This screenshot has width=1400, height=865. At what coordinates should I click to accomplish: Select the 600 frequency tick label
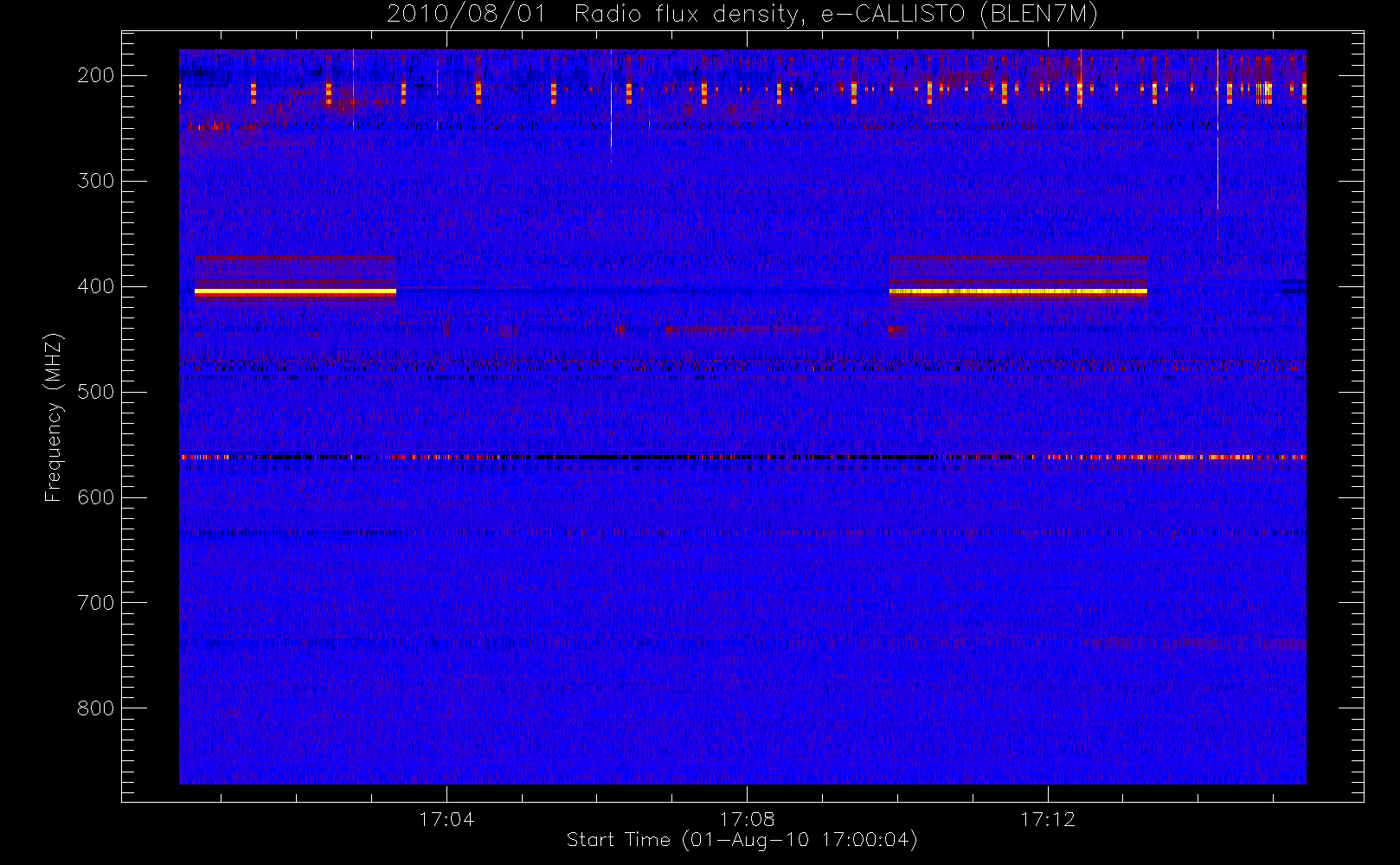[x=96, y=497]
